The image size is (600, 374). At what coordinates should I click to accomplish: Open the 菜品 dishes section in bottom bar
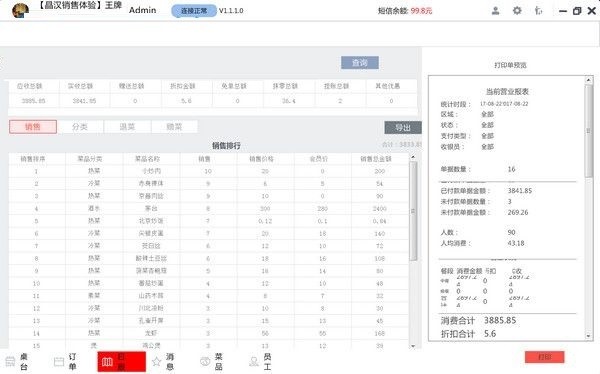pyautogui.click(x=212, y=361)
